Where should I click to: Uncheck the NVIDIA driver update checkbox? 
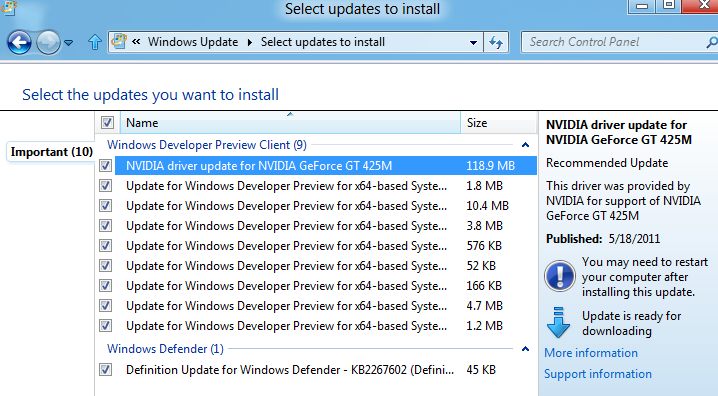click(x=106, y=166)
